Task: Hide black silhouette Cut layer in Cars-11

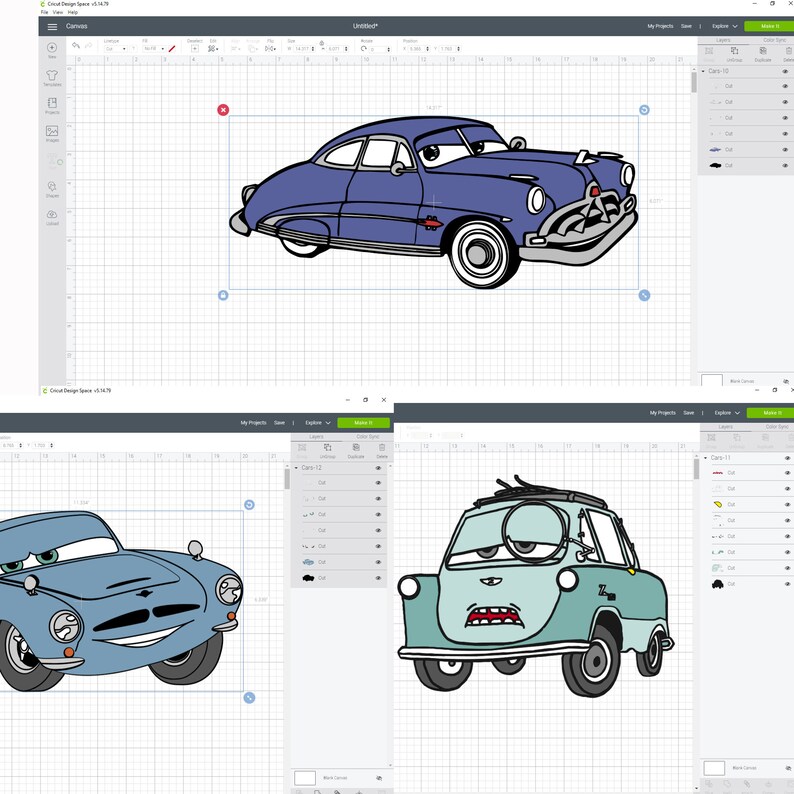Action: tap(787, 584)
